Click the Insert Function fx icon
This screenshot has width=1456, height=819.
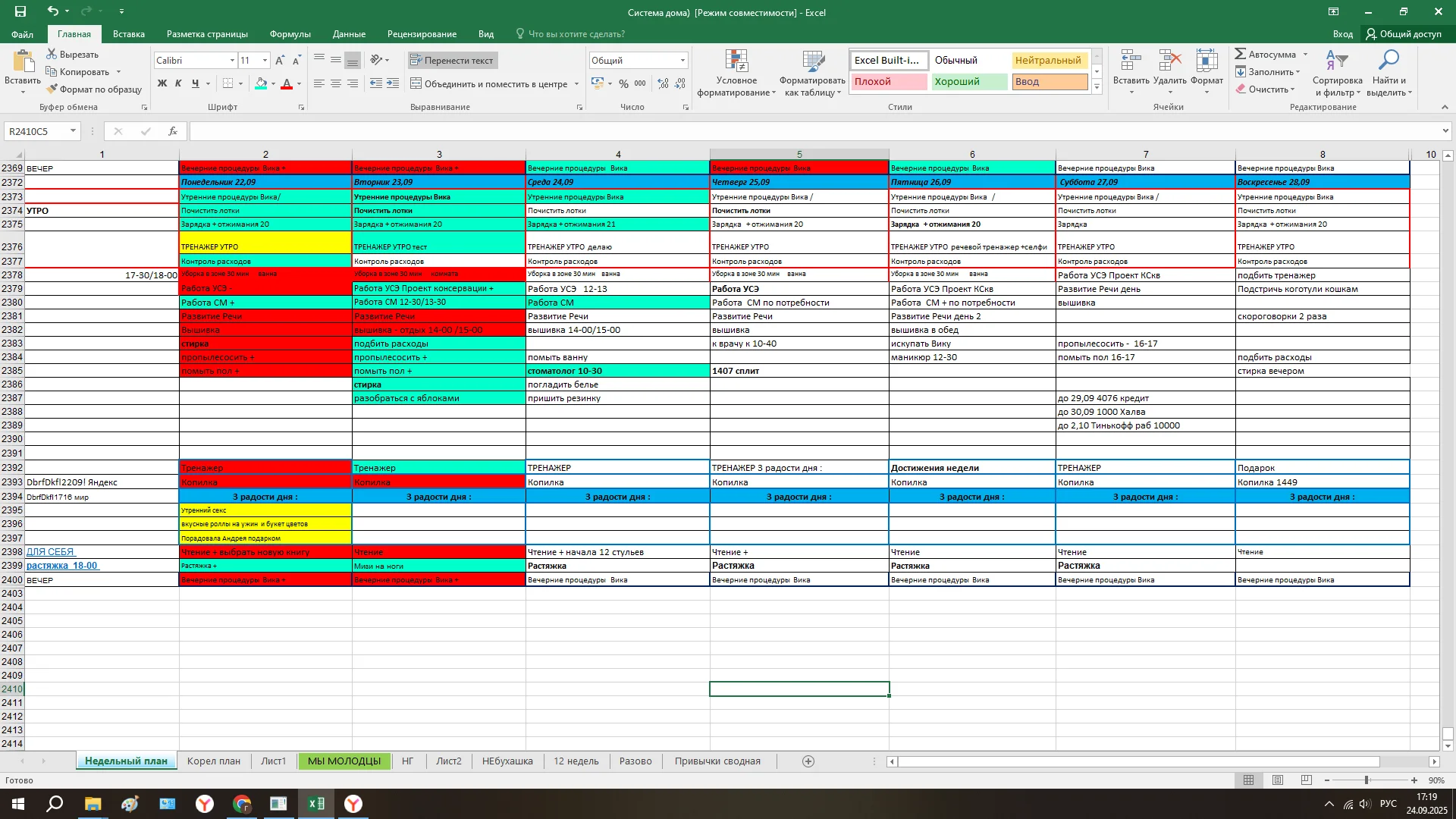tap(173, 131)
